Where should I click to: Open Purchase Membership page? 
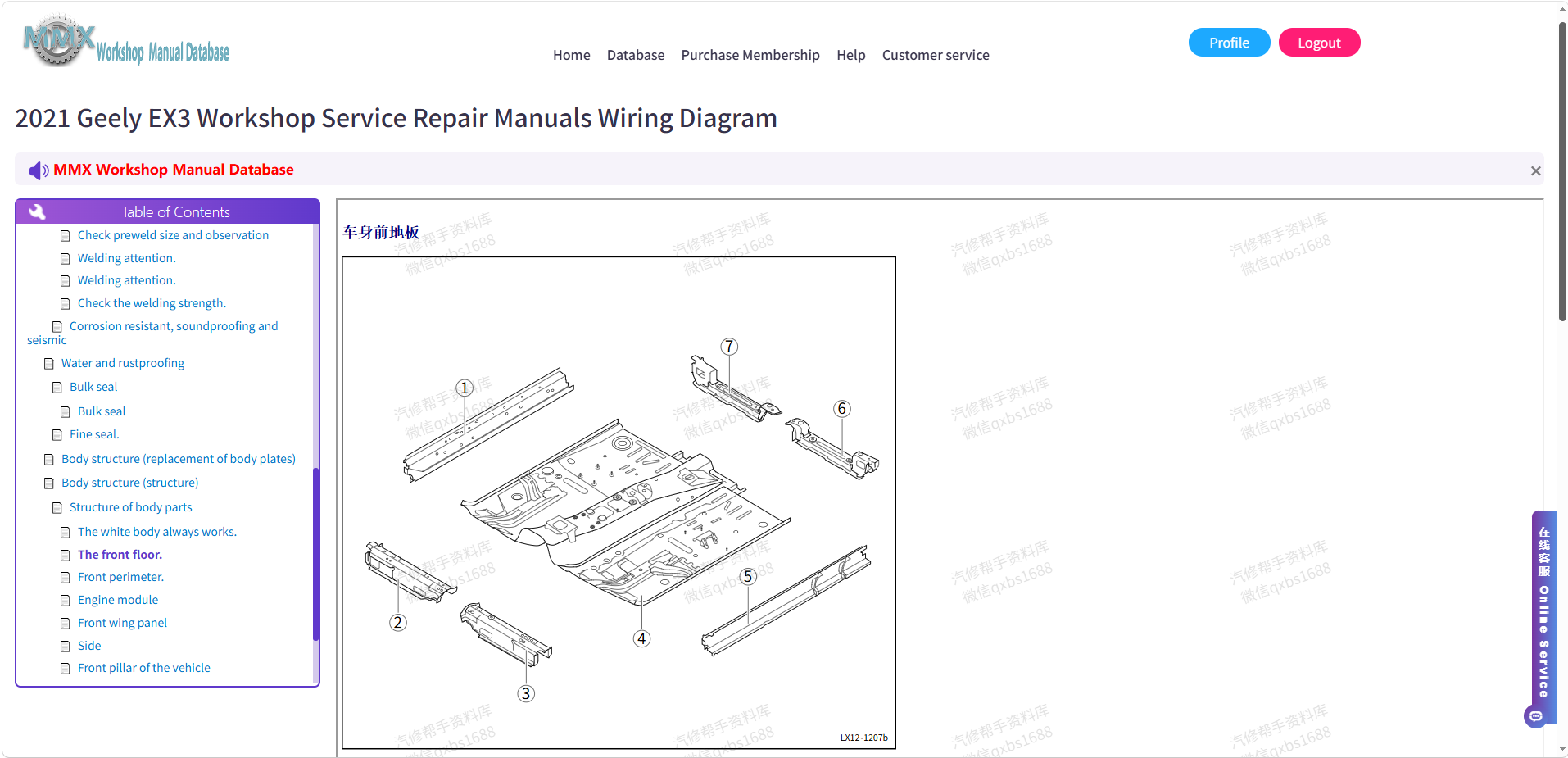(750, 55)
